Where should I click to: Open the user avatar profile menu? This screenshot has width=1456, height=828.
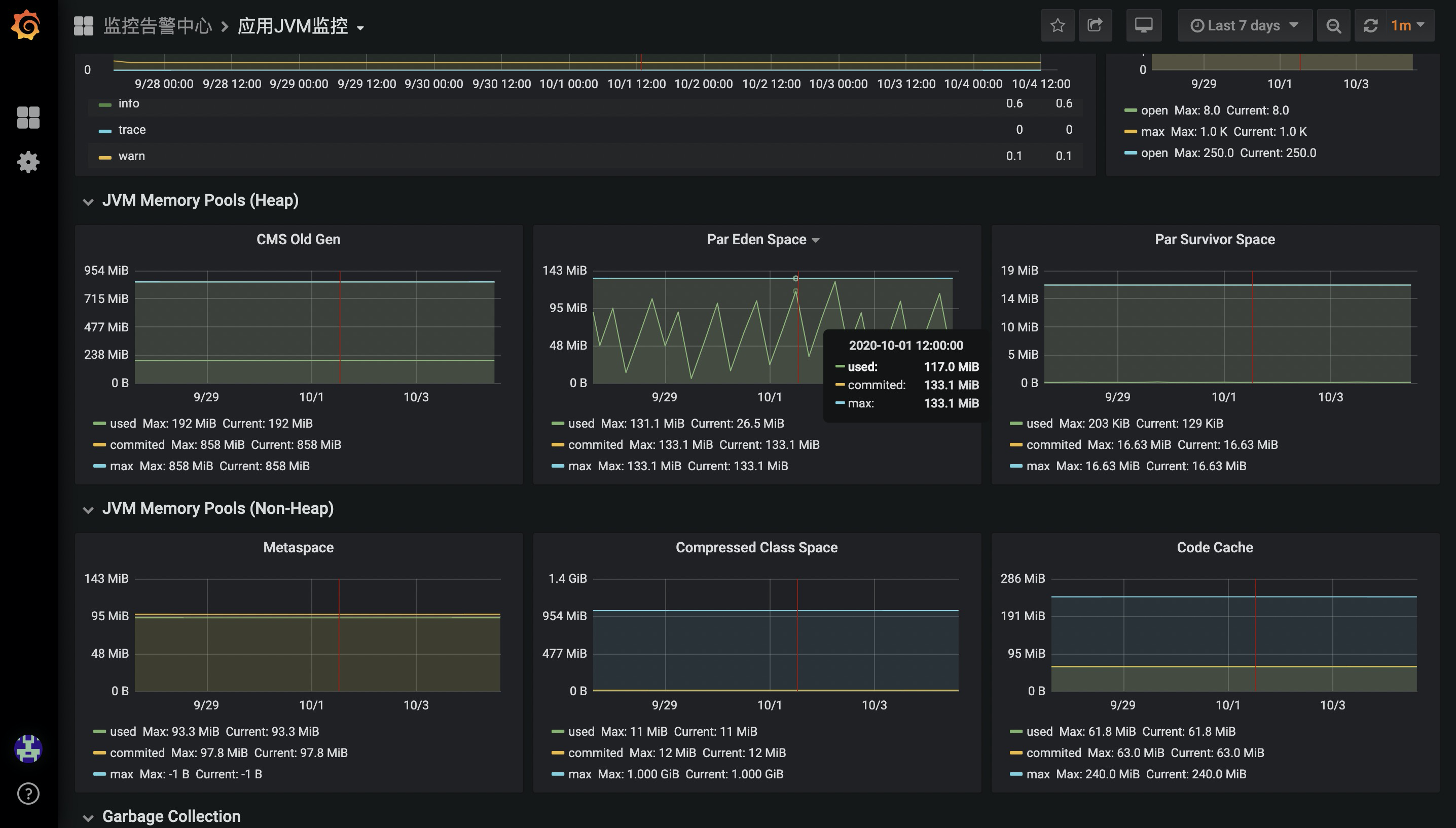tap(28, 748)
